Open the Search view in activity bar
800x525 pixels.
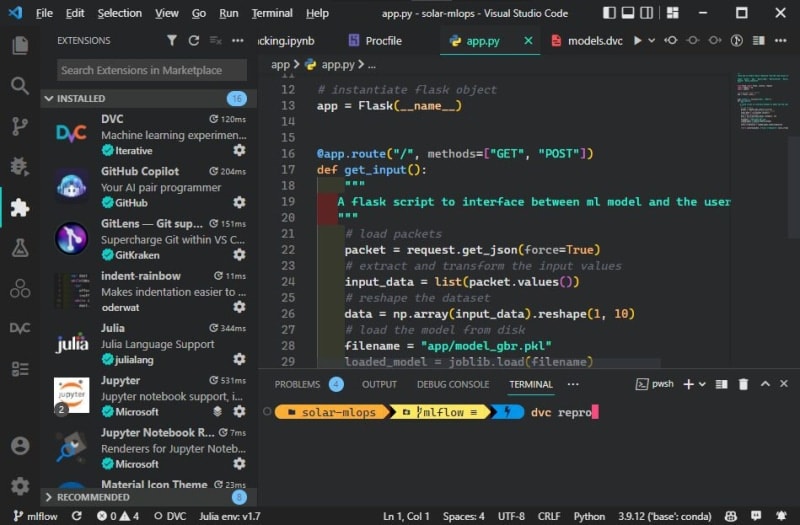(20, 86)
